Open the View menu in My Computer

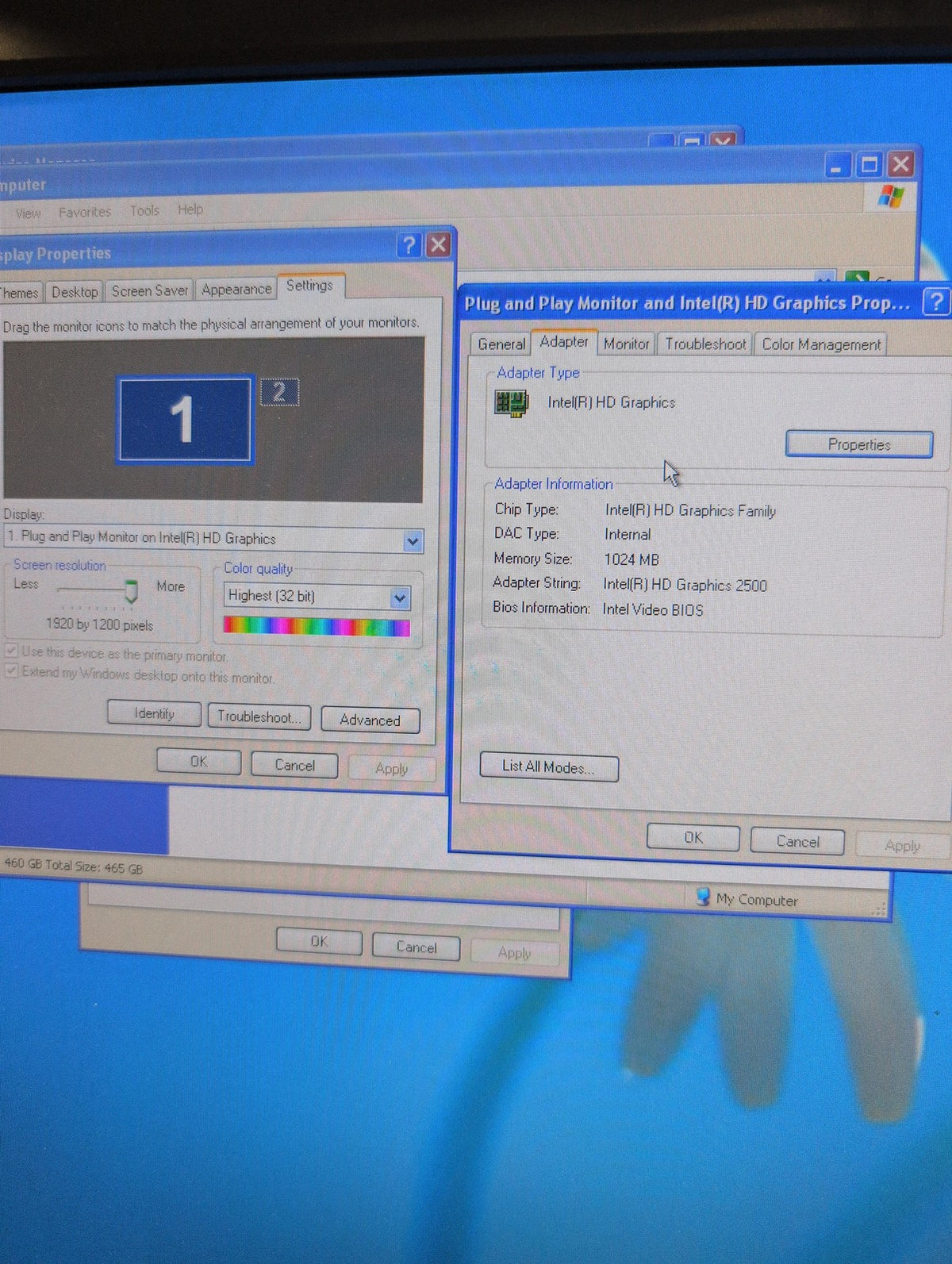point(28,213)
